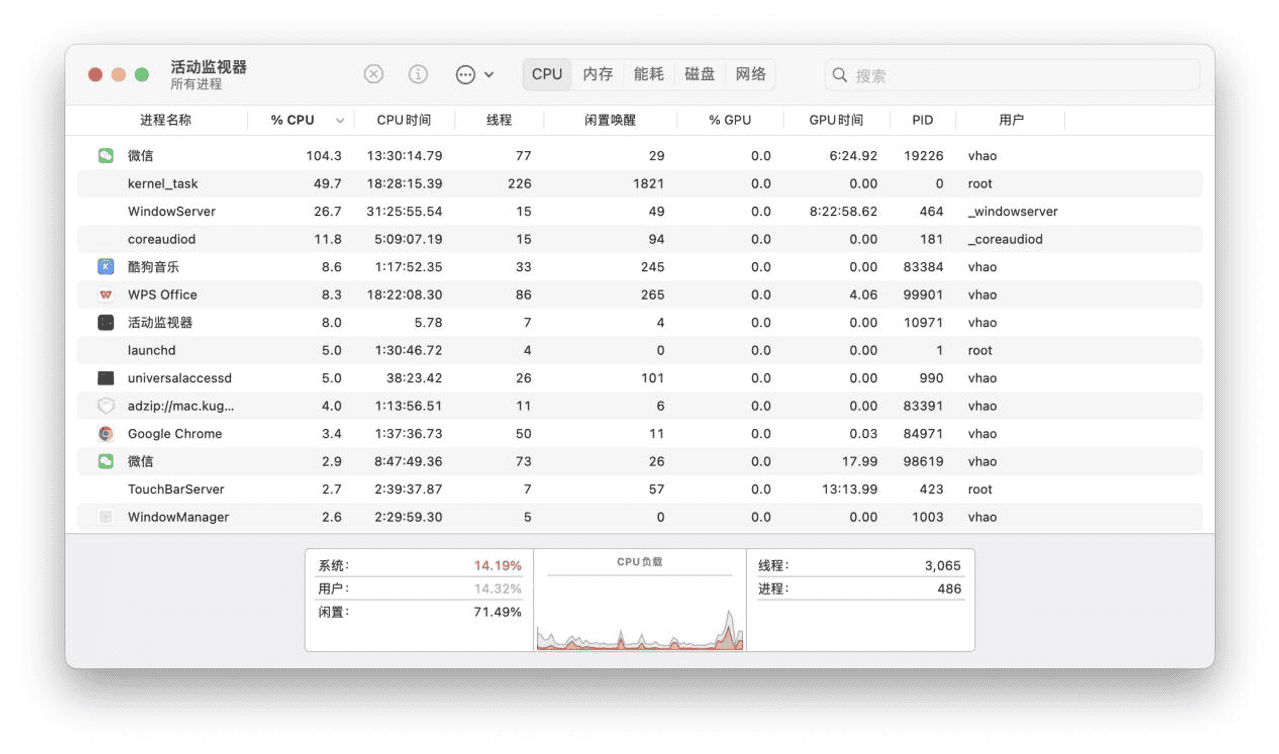Switch to the 能耗 tab

[649, 74]
